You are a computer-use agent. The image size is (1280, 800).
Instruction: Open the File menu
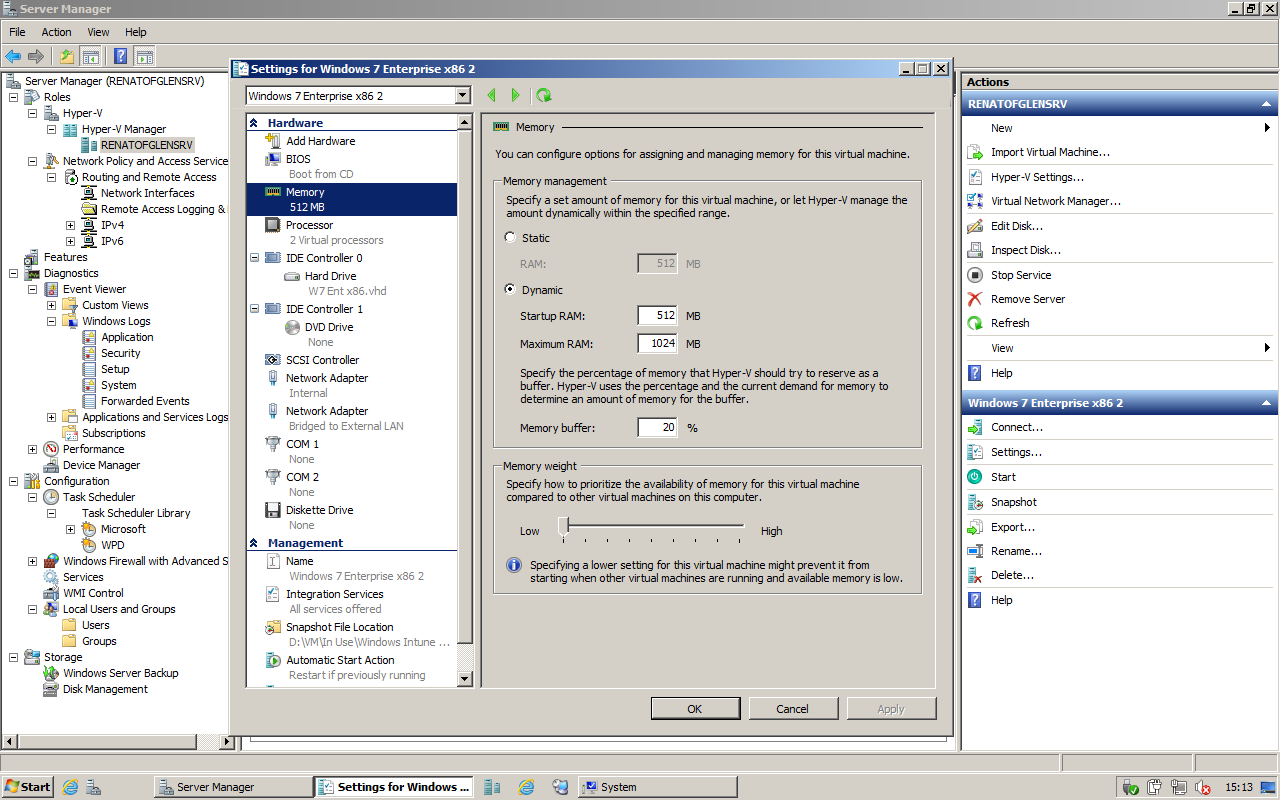17,32
